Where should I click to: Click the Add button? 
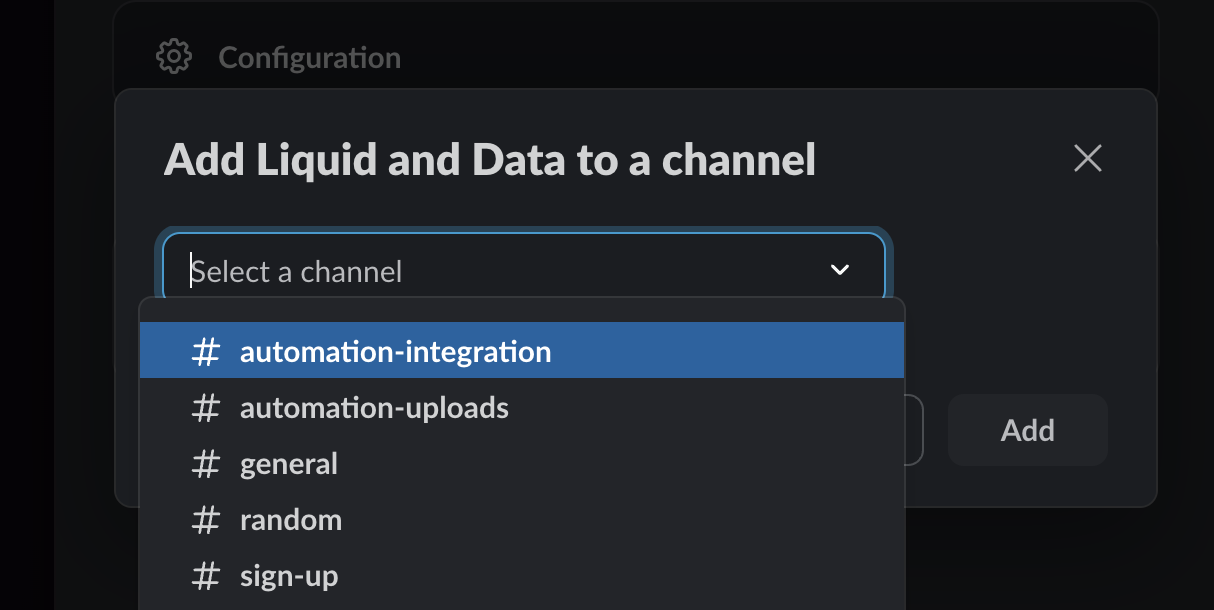pyautogui.click(x=1027, y=430)
